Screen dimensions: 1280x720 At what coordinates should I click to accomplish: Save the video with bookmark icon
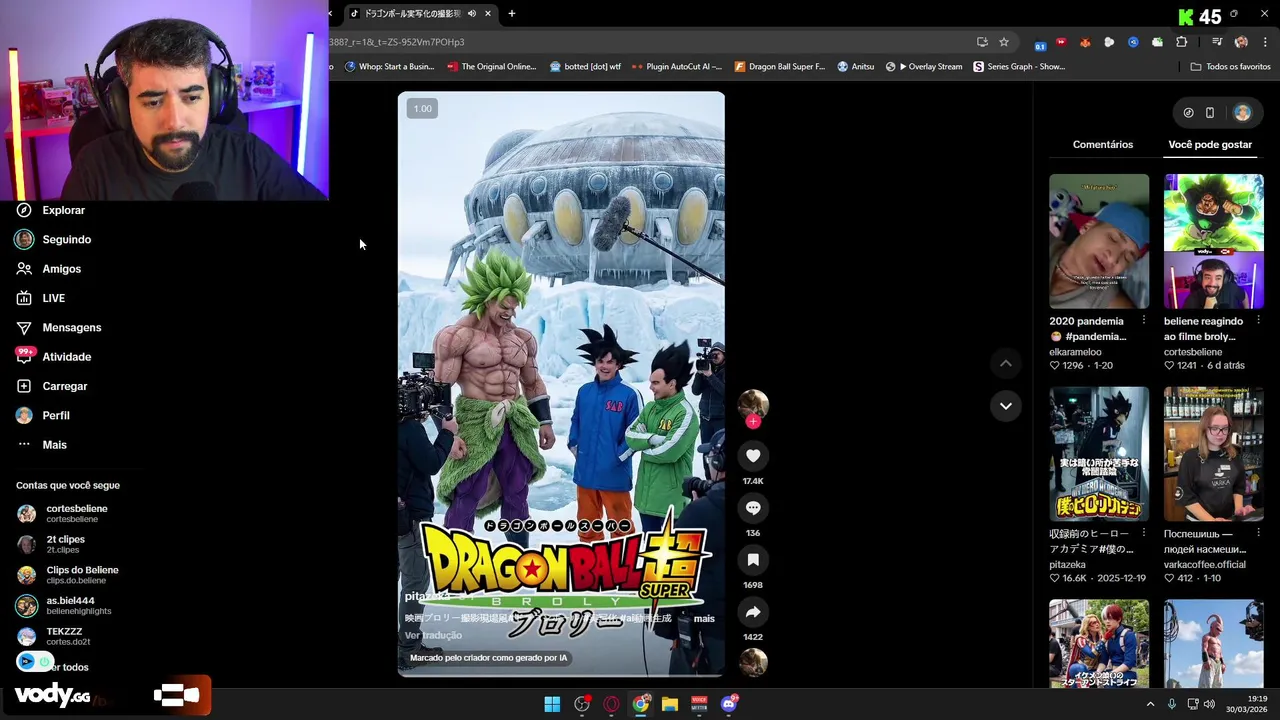(753, 560)
